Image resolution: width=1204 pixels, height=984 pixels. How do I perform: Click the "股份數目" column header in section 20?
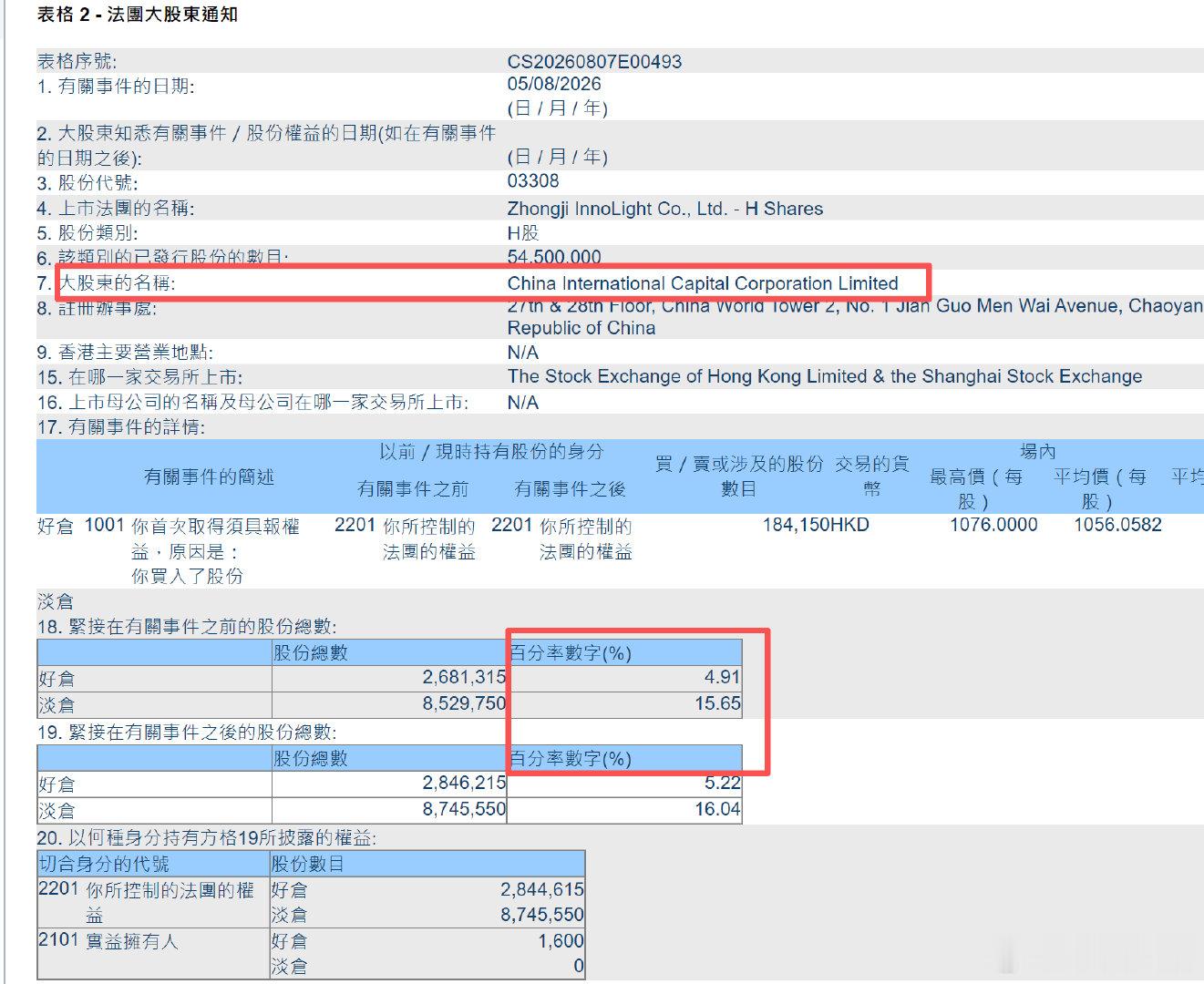pyautogui.click(x=308, y=864)
